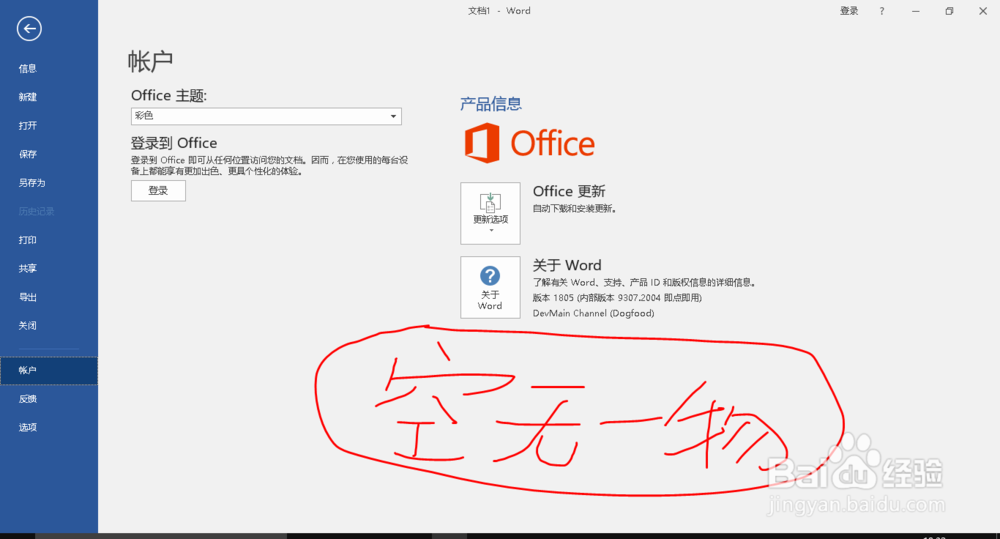Open the 更新选项 dropdown button
1000x539 pixels.
[x=490, y=213]
